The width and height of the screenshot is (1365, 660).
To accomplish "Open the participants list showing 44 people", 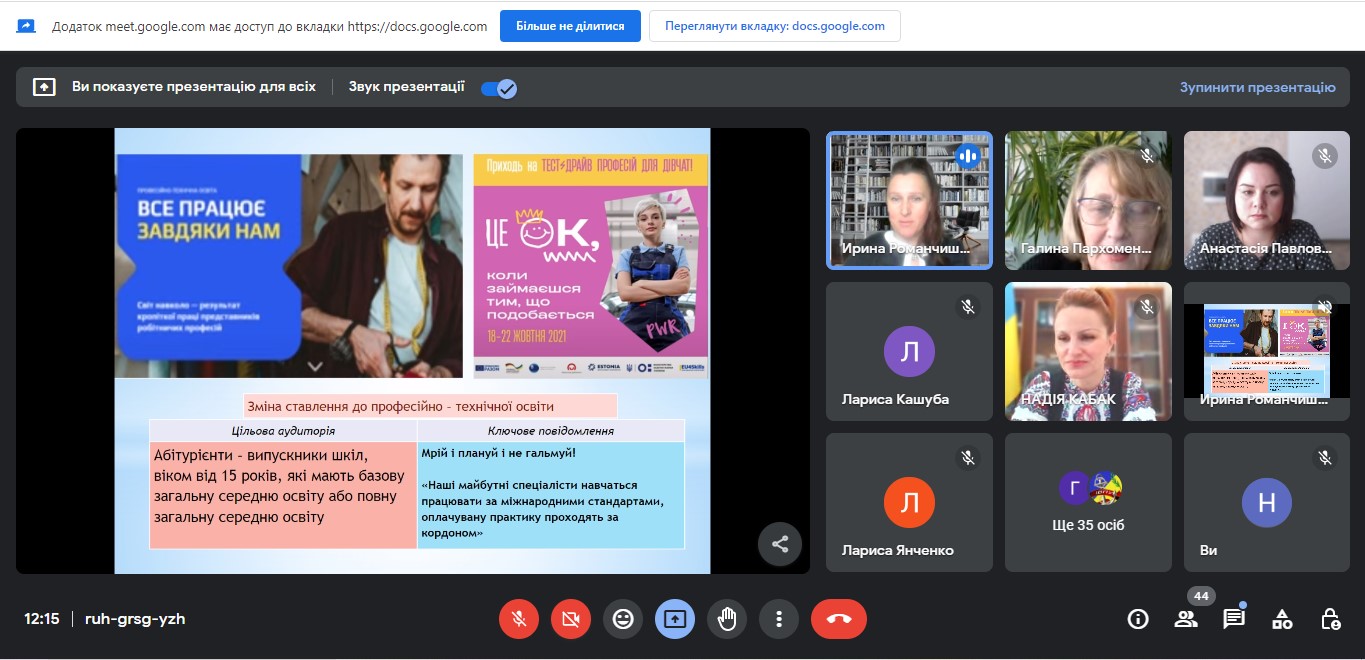I will click(x=1186, y=619).
